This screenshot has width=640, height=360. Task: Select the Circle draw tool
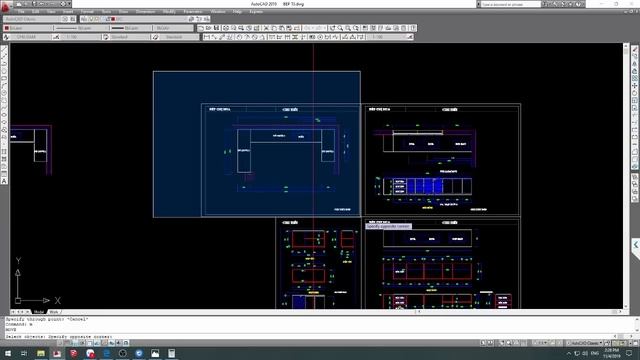tap(4, 93)
